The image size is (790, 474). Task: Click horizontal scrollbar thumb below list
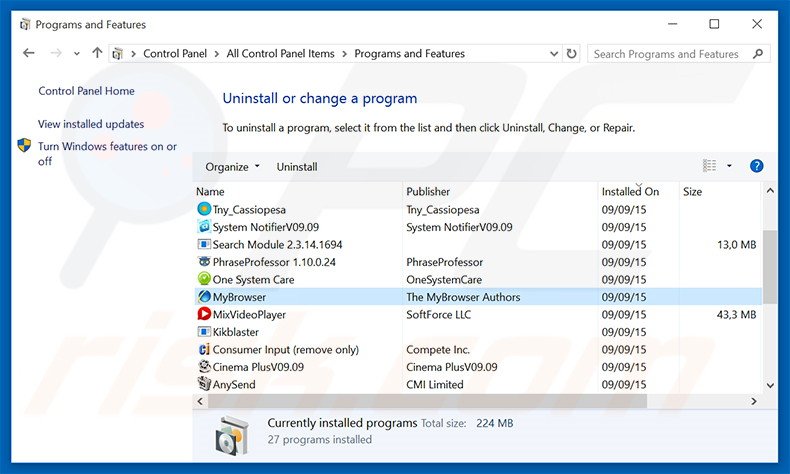[427, 401]
